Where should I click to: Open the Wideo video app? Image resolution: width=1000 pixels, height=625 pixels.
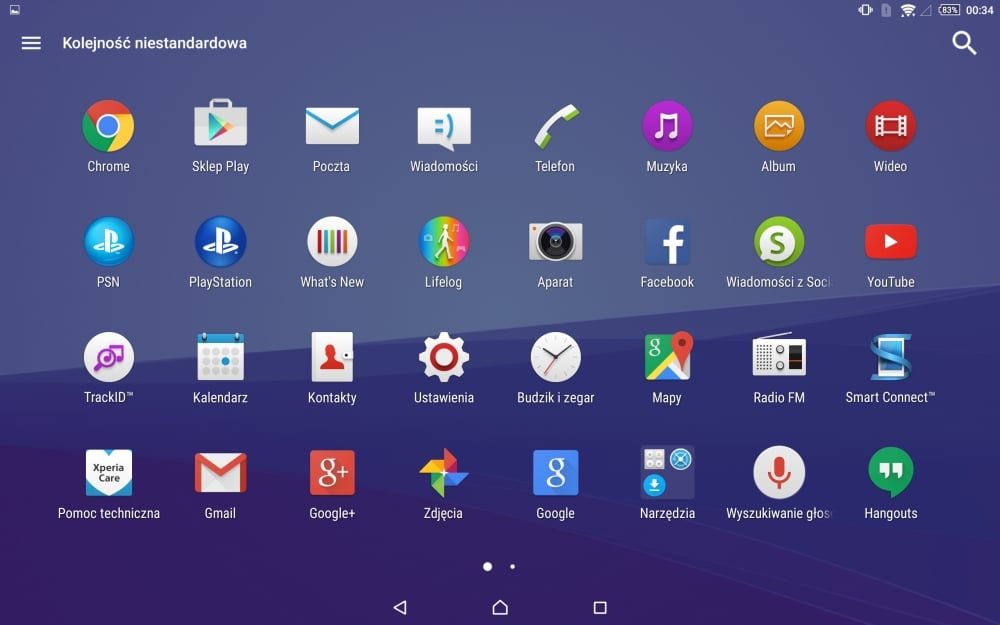click(x=890, y=126)
